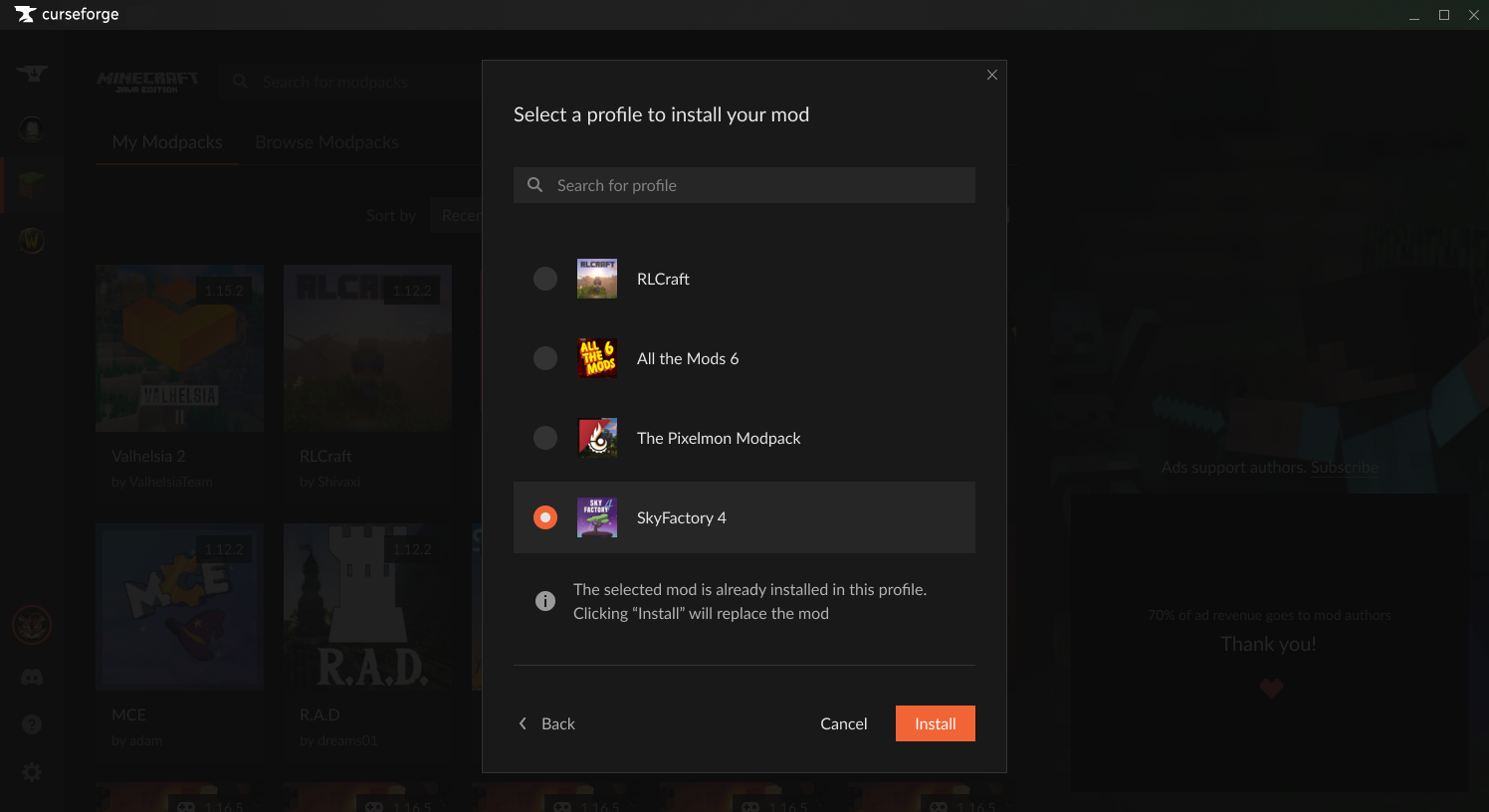Click the RLCraft profile icon in dialog
This screenshot has width=1489, height=812.
597,279
